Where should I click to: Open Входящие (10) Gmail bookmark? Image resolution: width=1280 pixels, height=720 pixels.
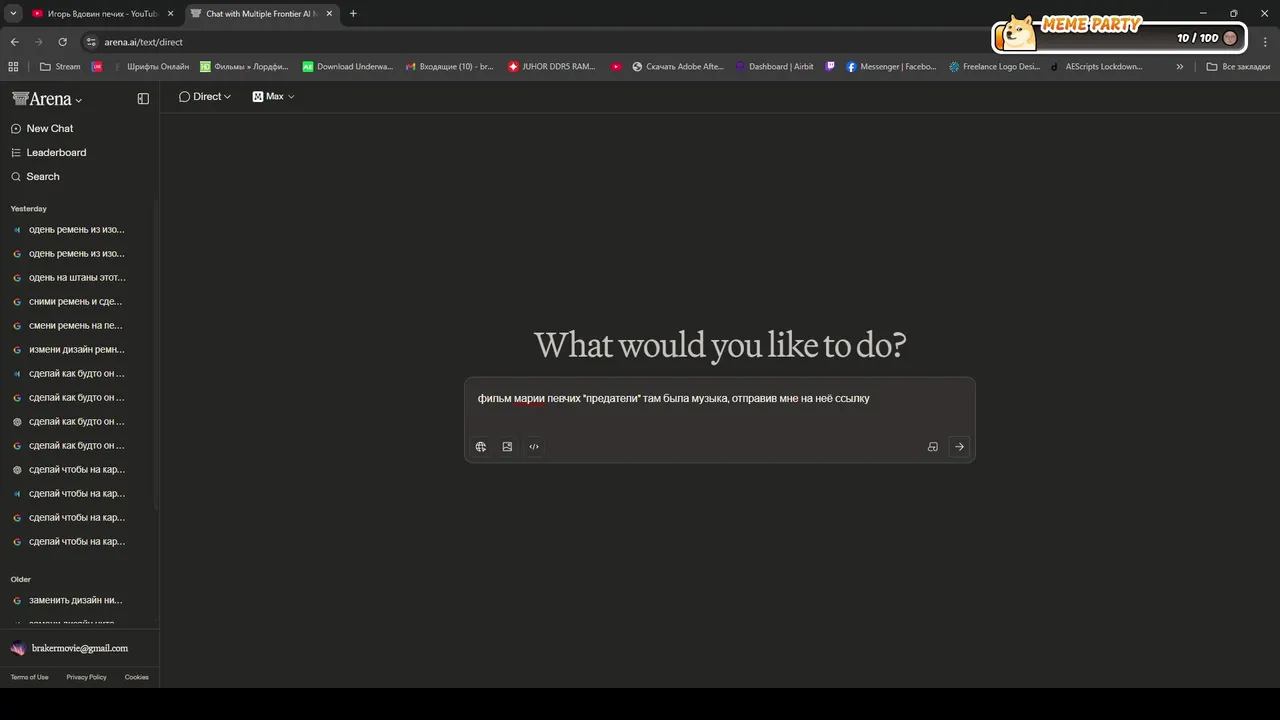click(449, 67)
